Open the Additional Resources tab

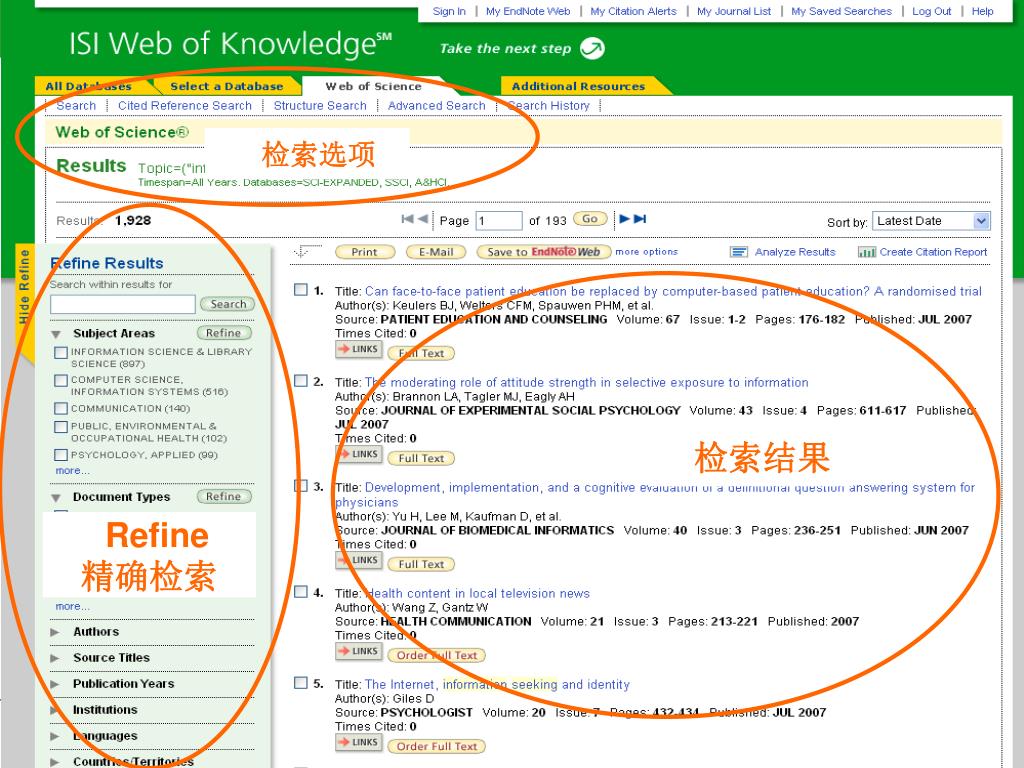point(579,86)
